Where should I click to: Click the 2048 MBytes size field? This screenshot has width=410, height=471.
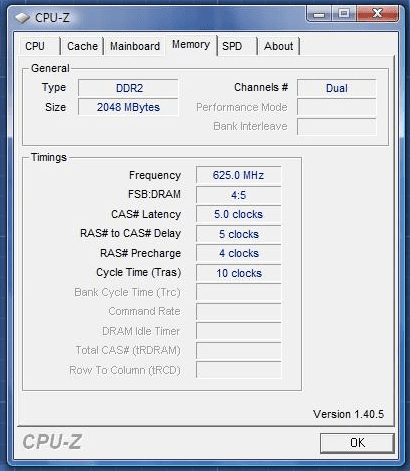click(128, 107)
